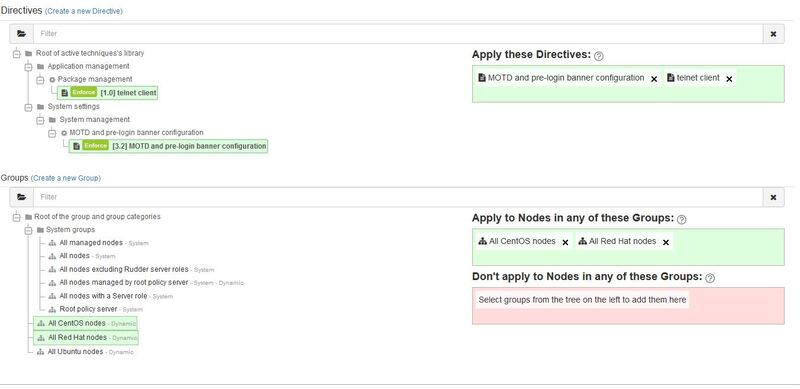Collapse the Application management folder
The width and height of the screenshot is (800, 389).
coord(29,67)
